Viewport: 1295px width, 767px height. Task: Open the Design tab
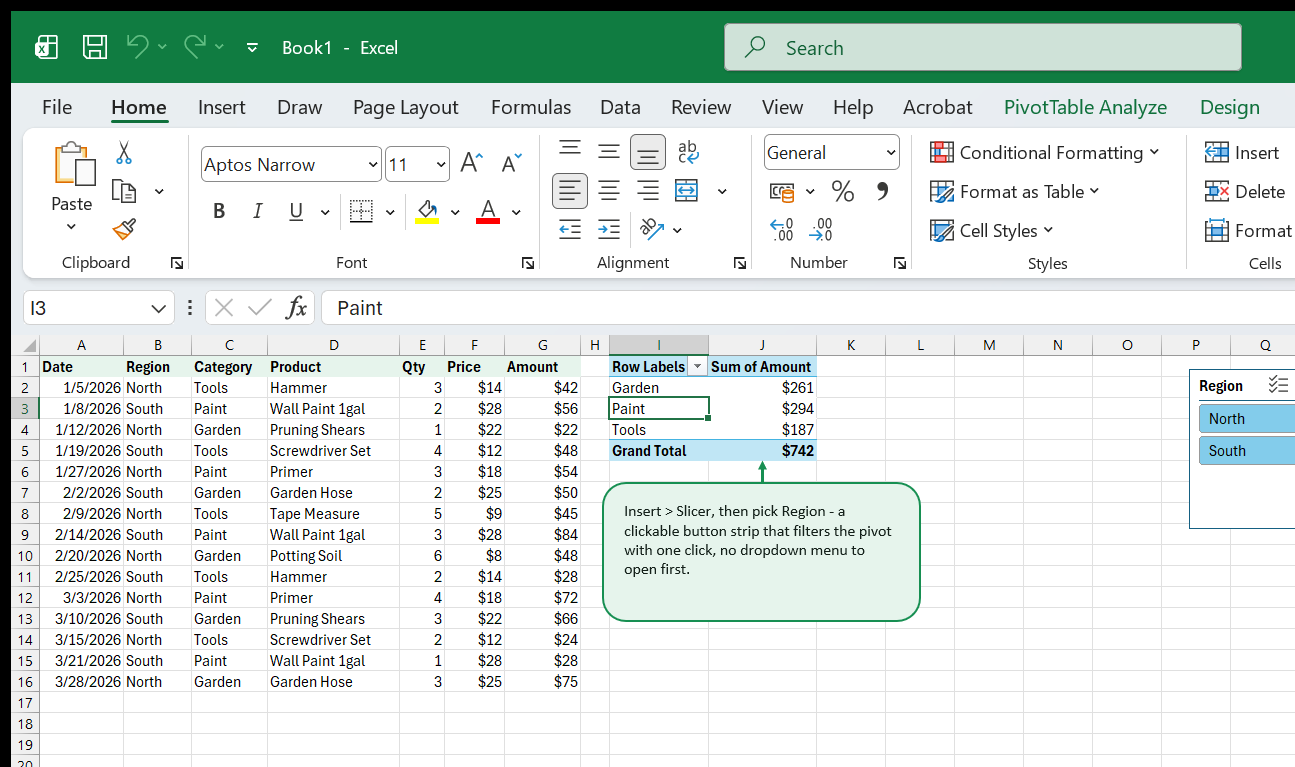point(1230,107)
